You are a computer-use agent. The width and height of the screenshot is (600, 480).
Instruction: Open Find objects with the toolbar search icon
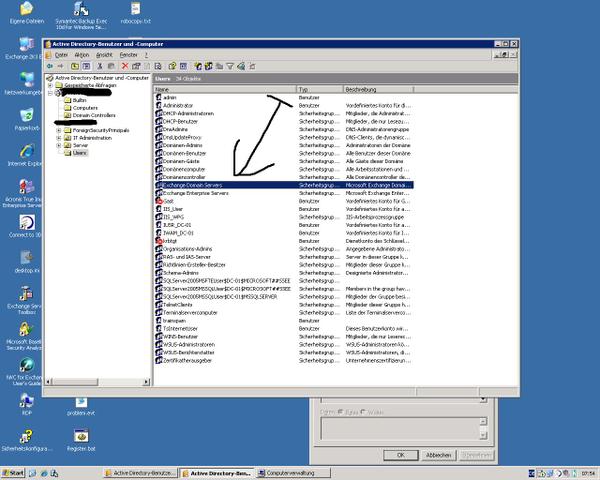pyautogui.click(x=241, y=66)
